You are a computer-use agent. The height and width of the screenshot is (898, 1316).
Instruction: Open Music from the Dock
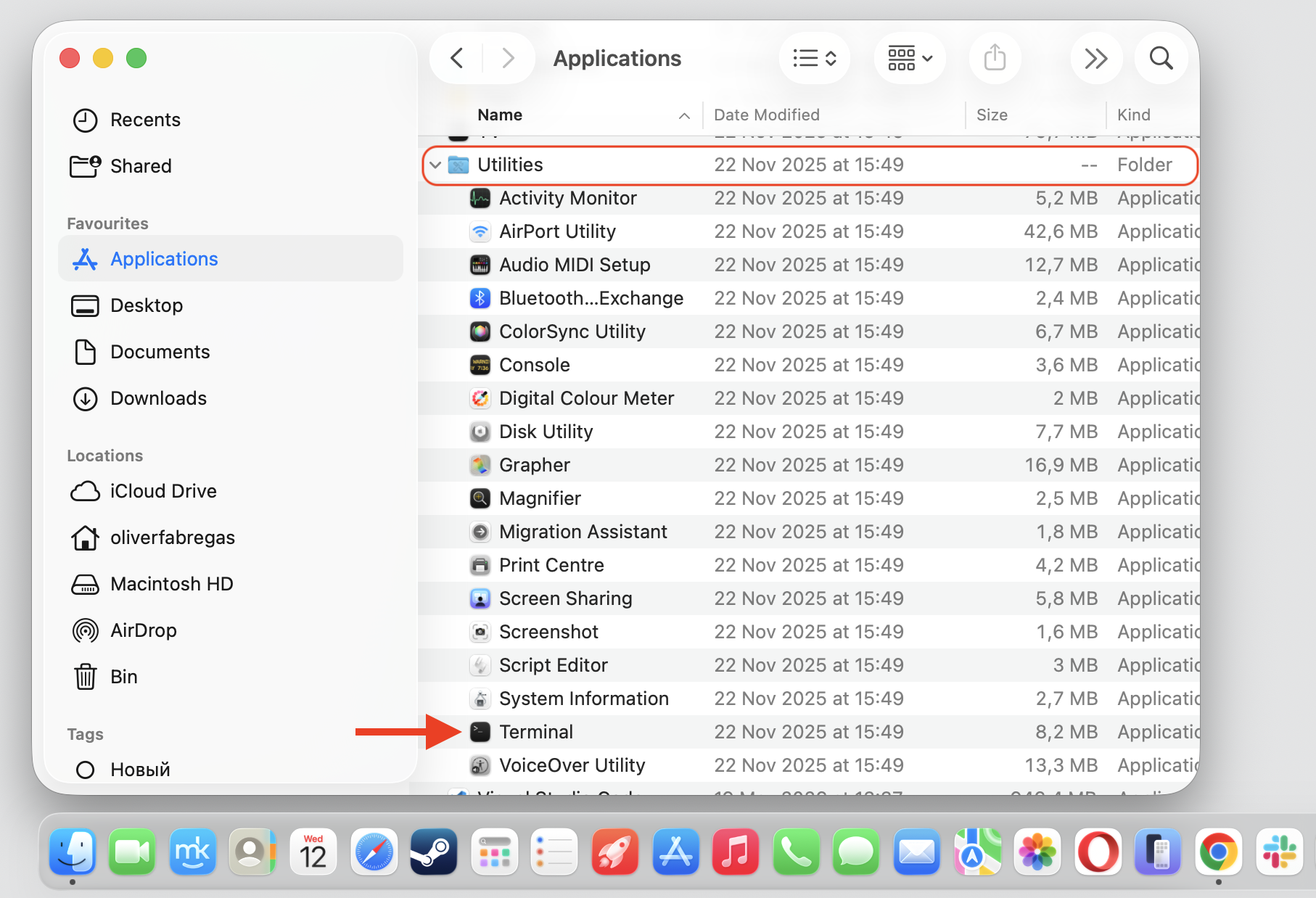pyautogui.click(x=736, y=852)
